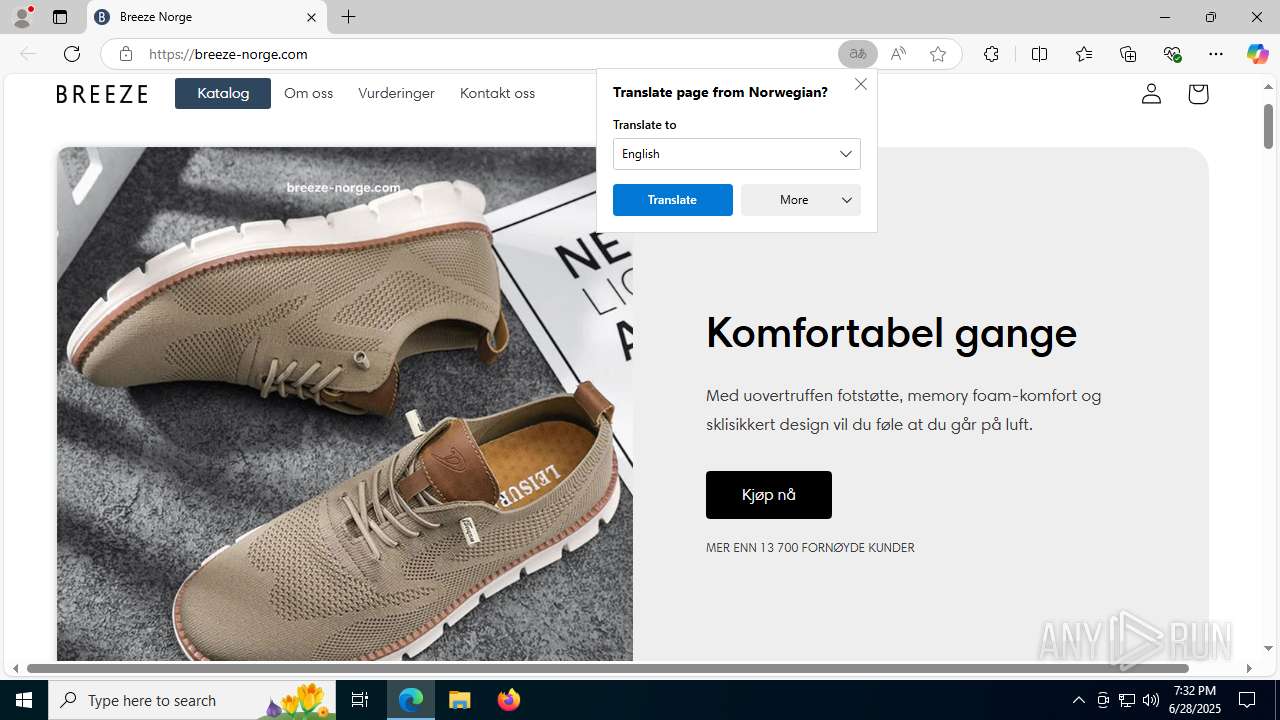Click the shoe hero image
The height and width of the screenshot is (720, 1280).
coord(345,404)
